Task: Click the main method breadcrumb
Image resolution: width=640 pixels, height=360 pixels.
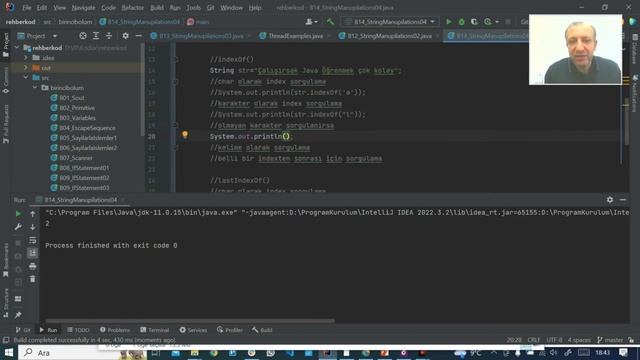Action: (198, 22)
